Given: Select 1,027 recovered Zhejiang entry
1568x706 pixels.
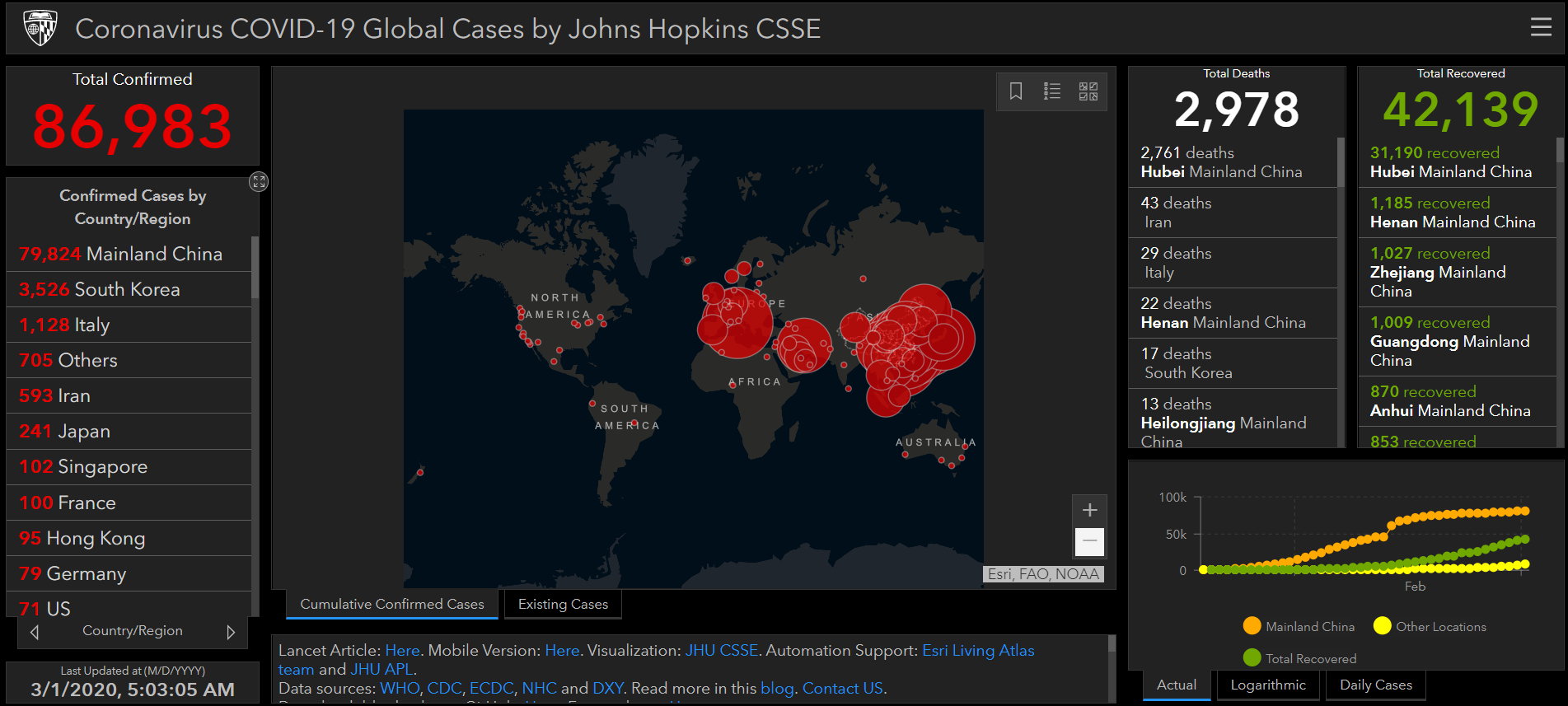Looking at the screenshot, I should (1458, 273).
